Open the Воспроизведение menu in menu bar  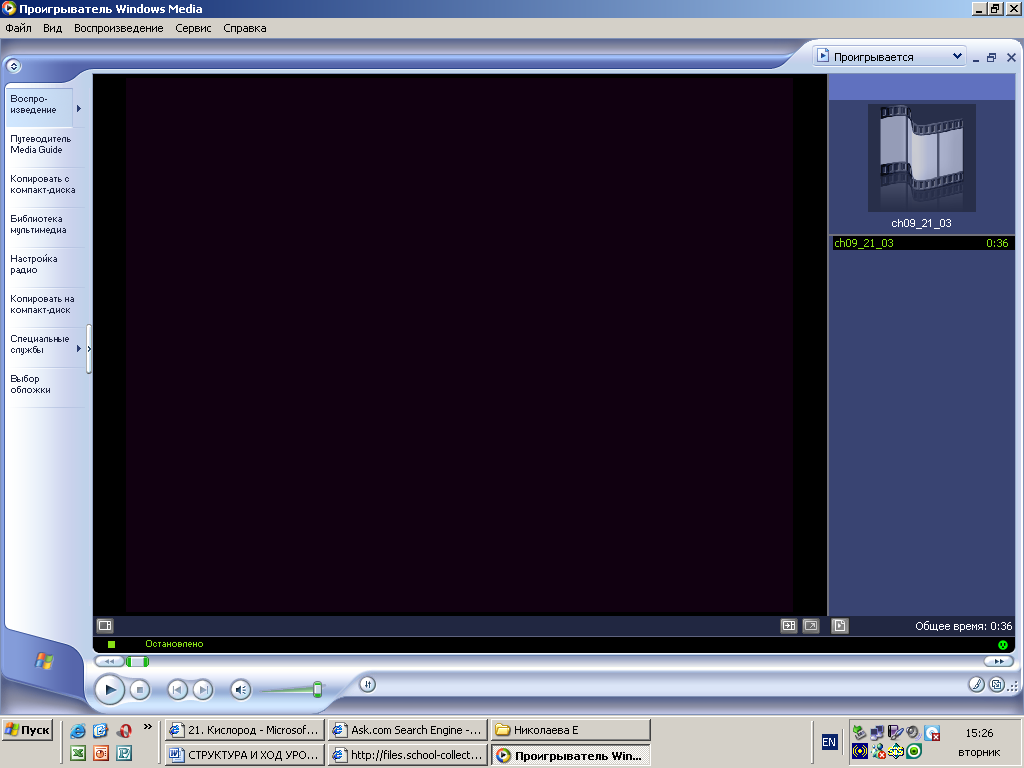118,28
